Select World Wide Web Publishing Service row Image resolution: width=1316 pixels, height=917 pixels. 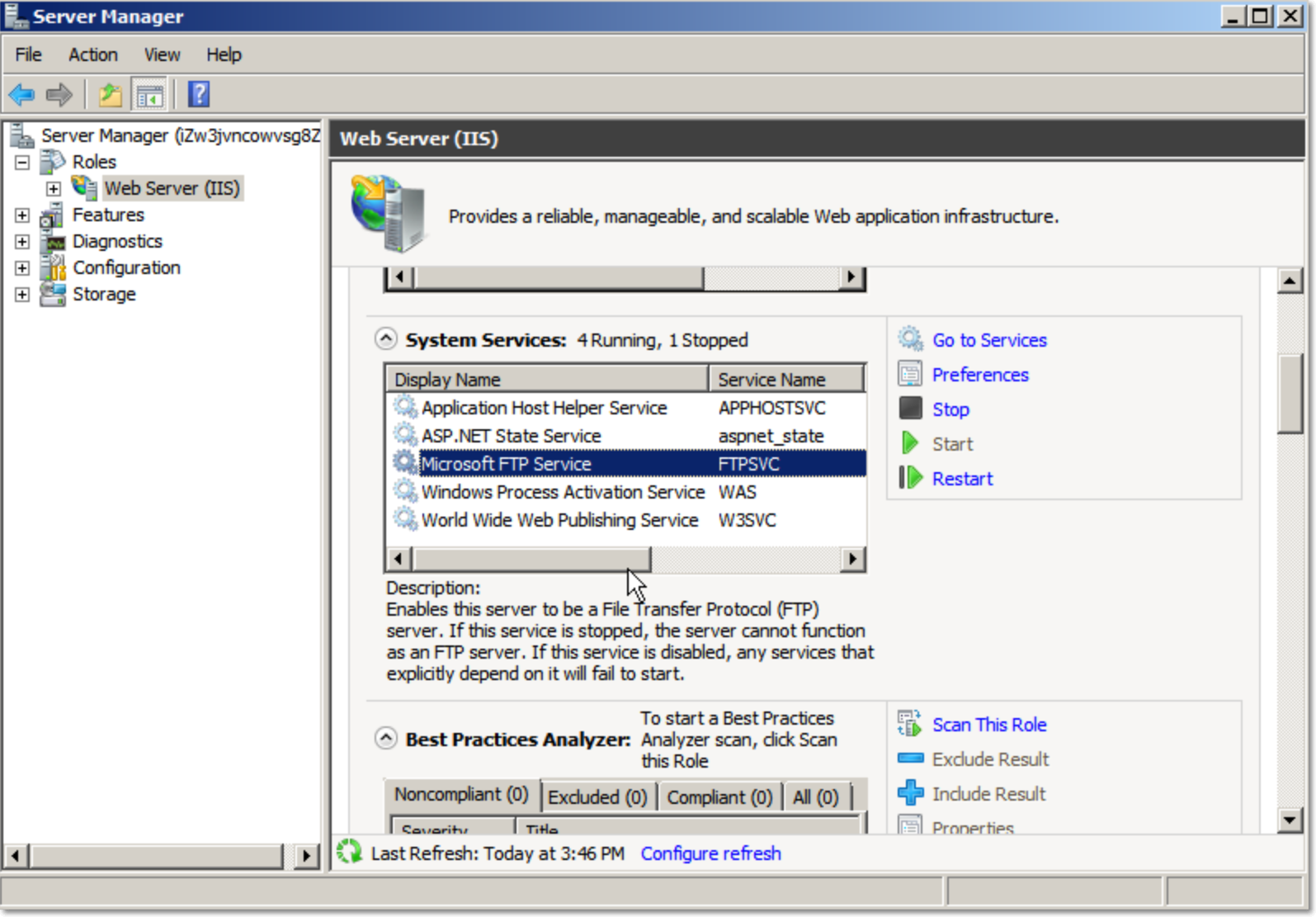pos(559,520)
